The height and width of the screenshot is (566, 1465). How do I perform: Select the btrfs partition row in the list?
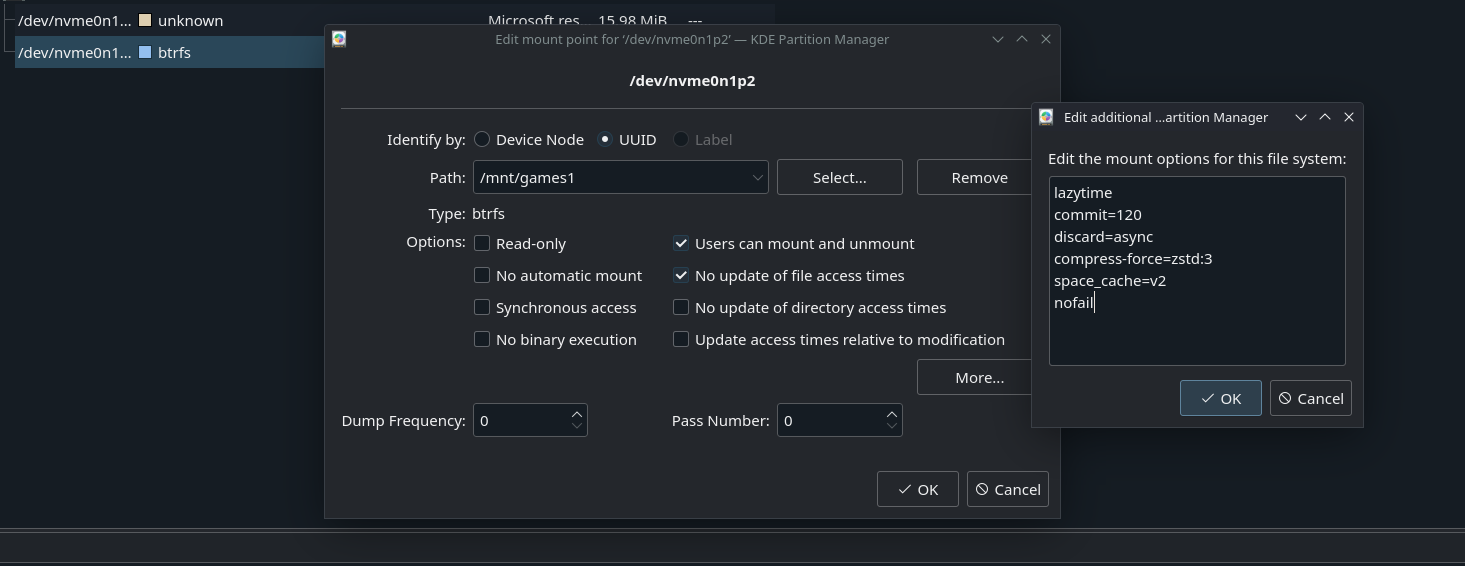pos(170,52)
